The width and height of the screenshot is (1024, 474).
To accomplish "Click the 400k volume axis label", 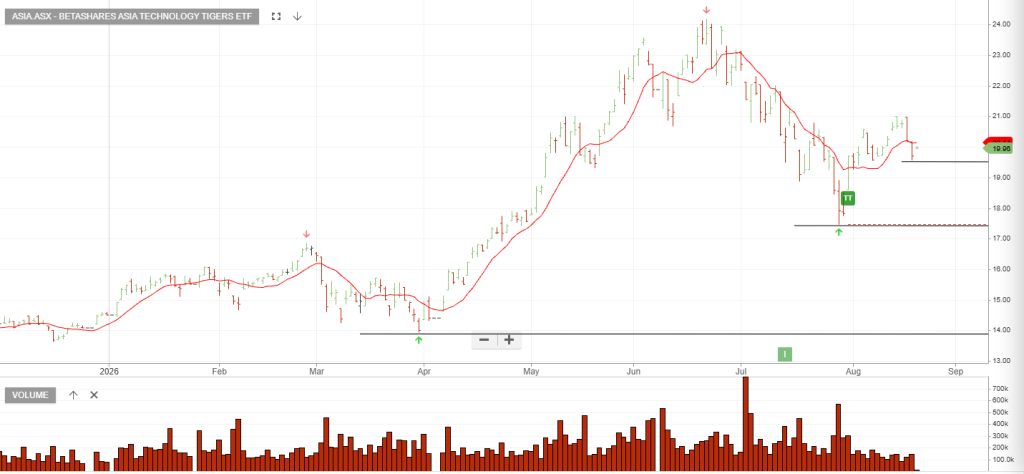I will pyautogui.click(x=1002, y=424).
